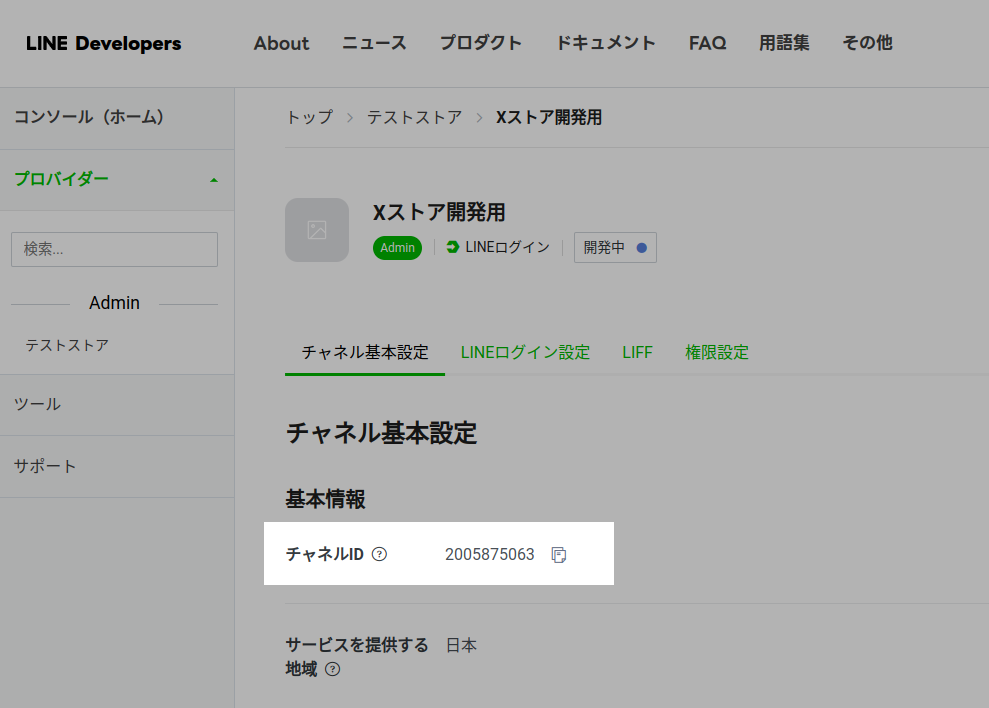Open ツール in the sidebar
The height and width of the screenshot is (708, 989).
click(x=117, y=404)
